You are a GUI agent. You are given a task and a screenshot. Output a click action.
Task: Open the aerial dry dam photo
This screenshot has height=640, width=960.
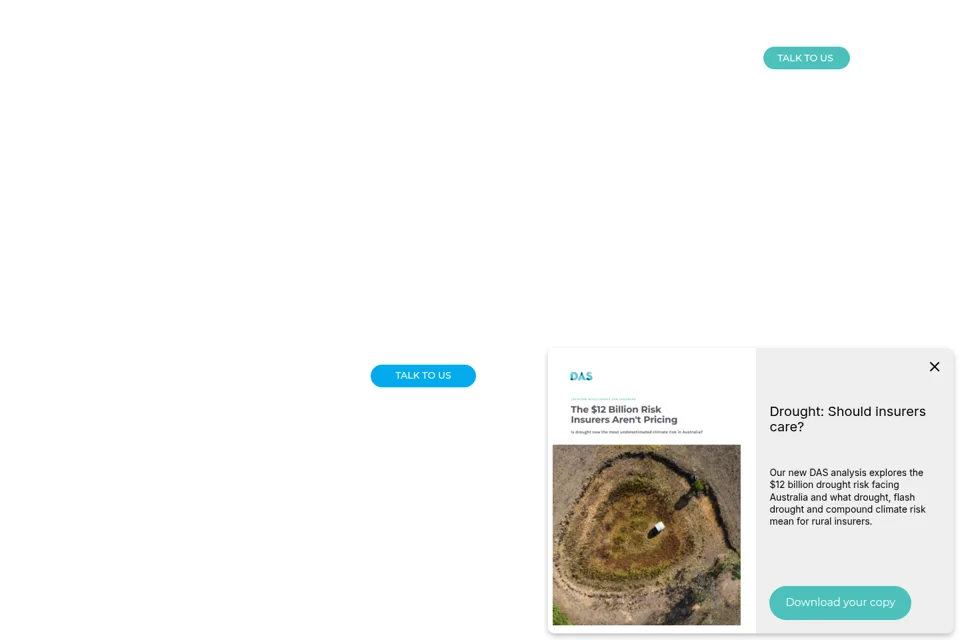[647, 535]
